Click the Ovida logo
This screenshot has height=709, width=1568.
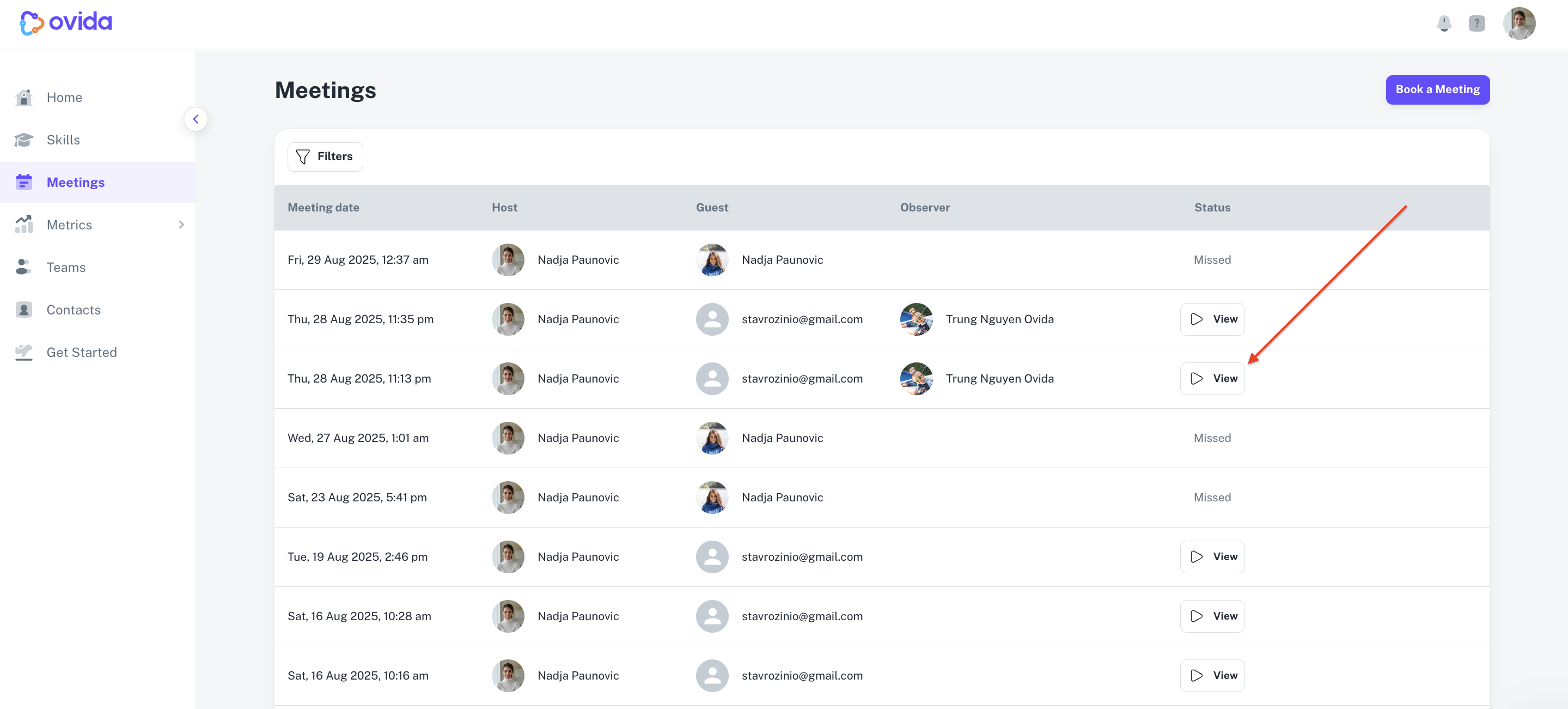point(66,22)
